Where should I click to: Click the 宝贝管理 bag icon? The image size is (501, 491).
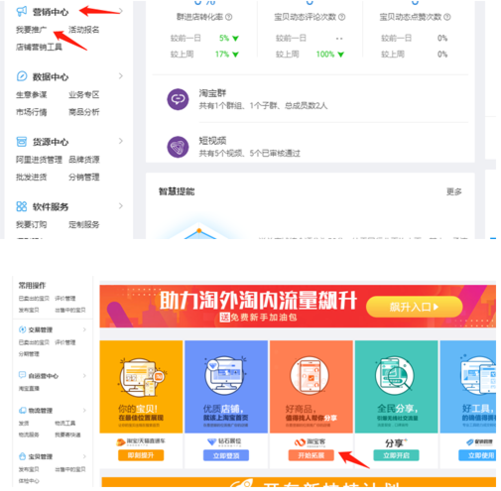tap(22, 456)
